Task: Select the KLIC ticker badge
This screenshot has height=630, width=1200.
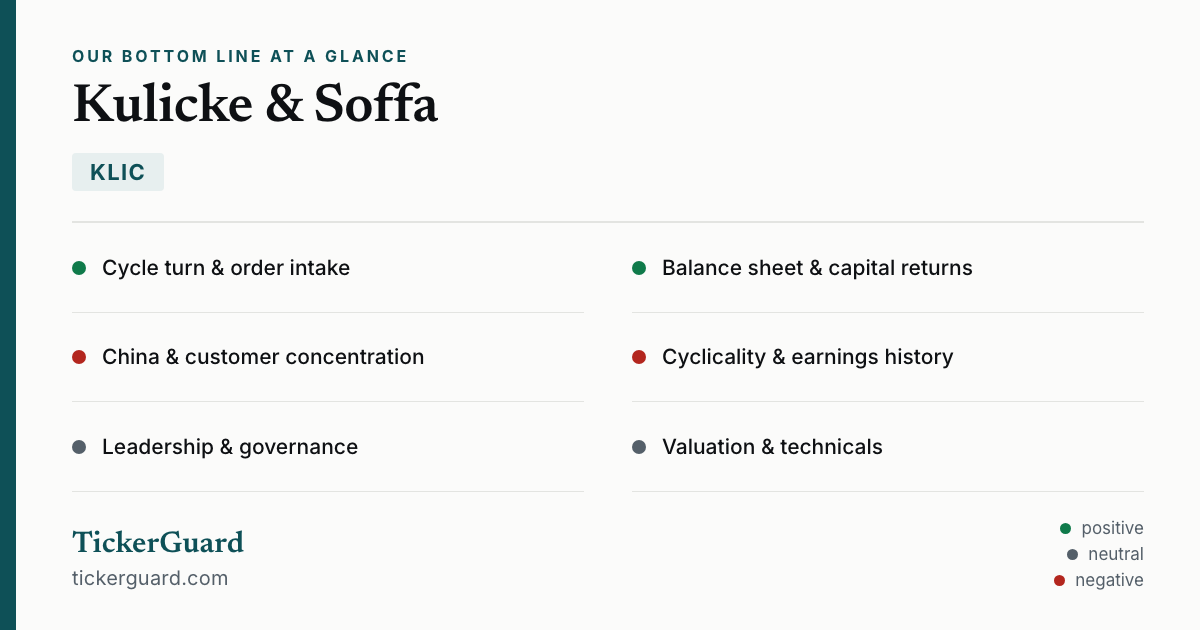Action: 118,172
